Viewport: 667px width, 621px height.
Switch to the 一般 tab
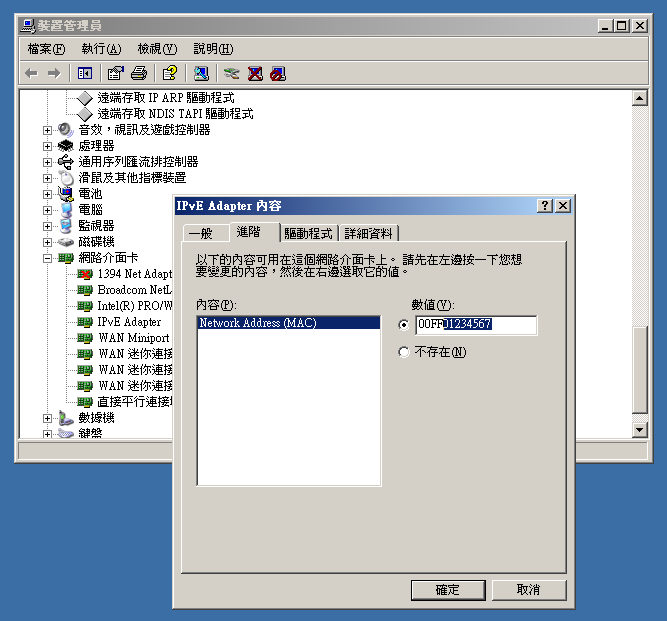coord(206,234)
